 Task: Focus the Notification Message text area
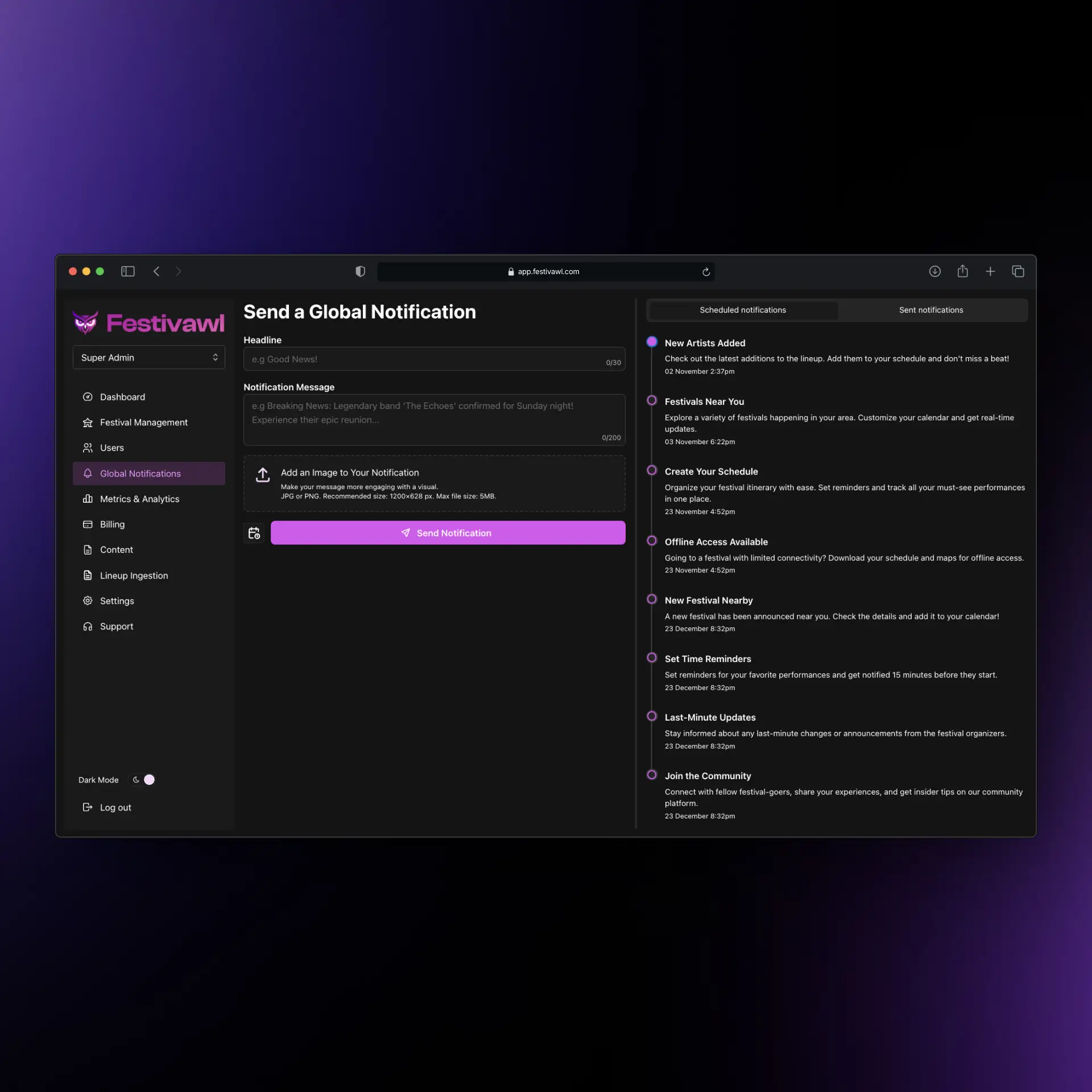tap(434, 420)
